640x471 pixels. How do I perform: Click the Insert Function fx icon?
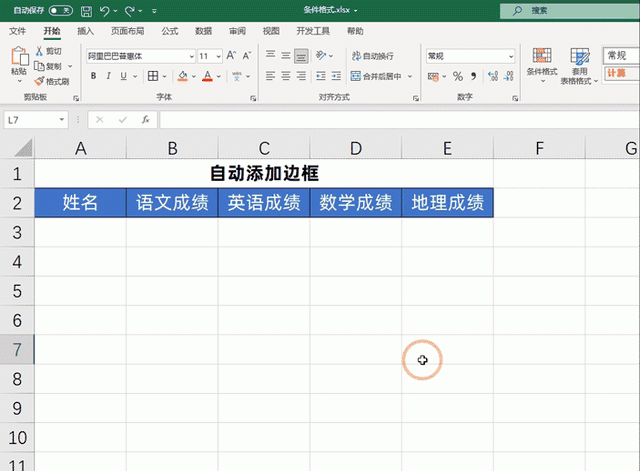coord(145,120)
